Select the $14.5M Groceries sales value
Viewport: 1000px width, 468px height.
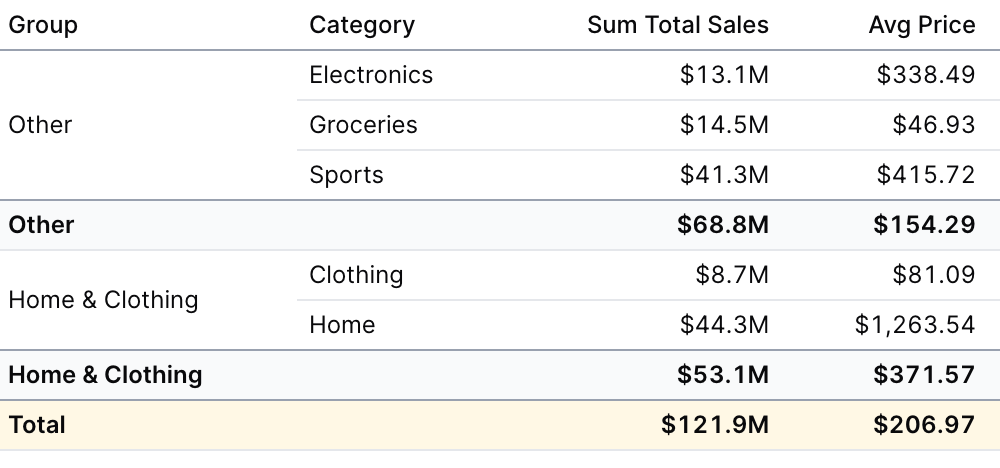724,125
